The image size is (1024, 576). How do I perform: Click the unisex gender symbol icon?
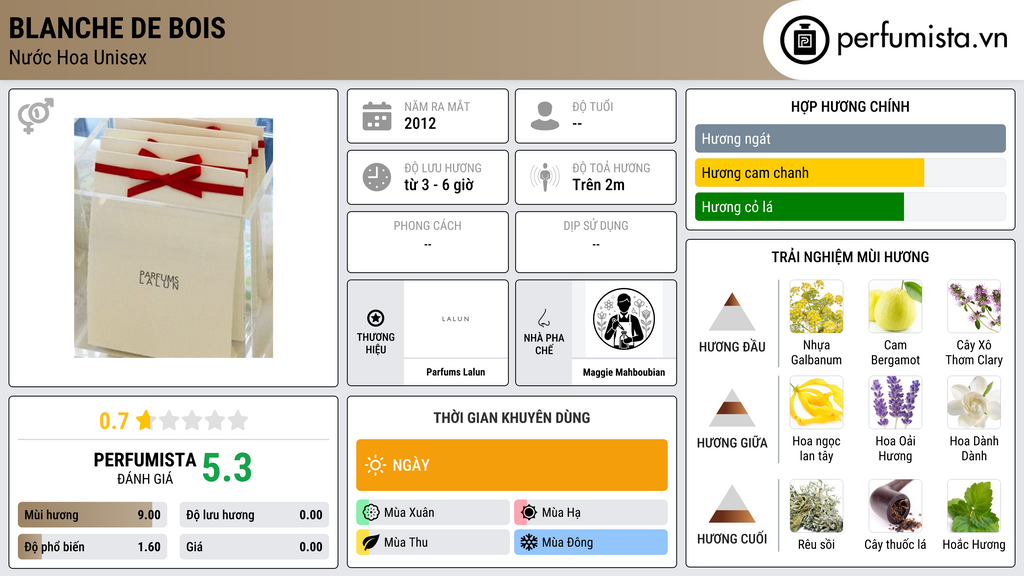point(36,116)
